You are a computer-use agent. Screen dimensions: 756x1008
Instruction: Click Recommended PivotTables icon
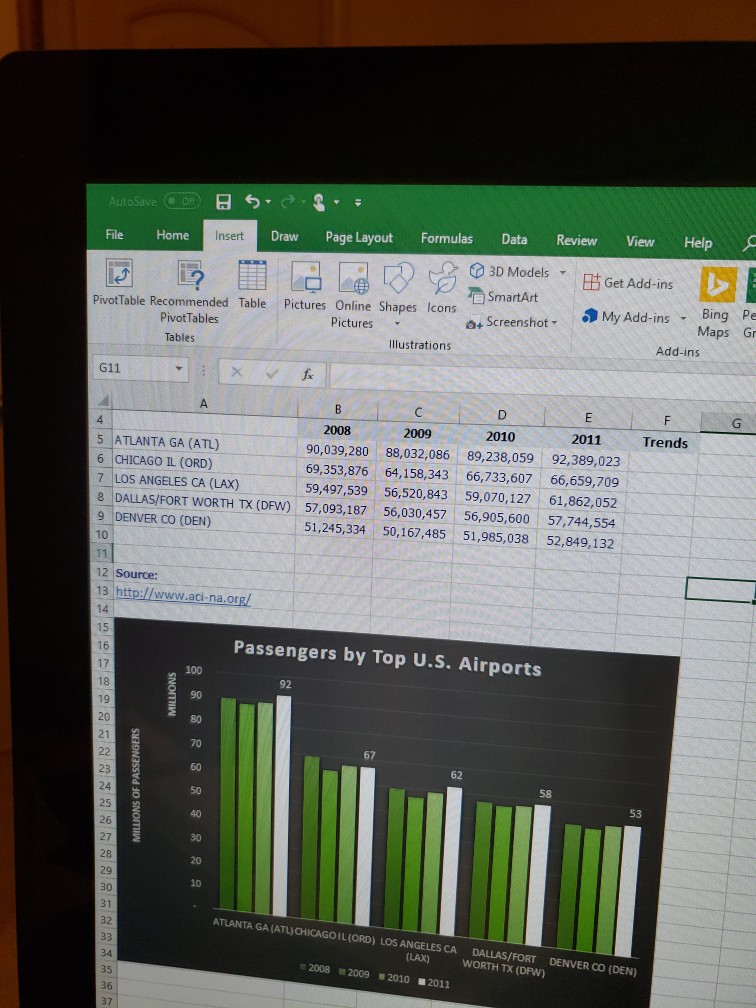(x=190, y=274)
